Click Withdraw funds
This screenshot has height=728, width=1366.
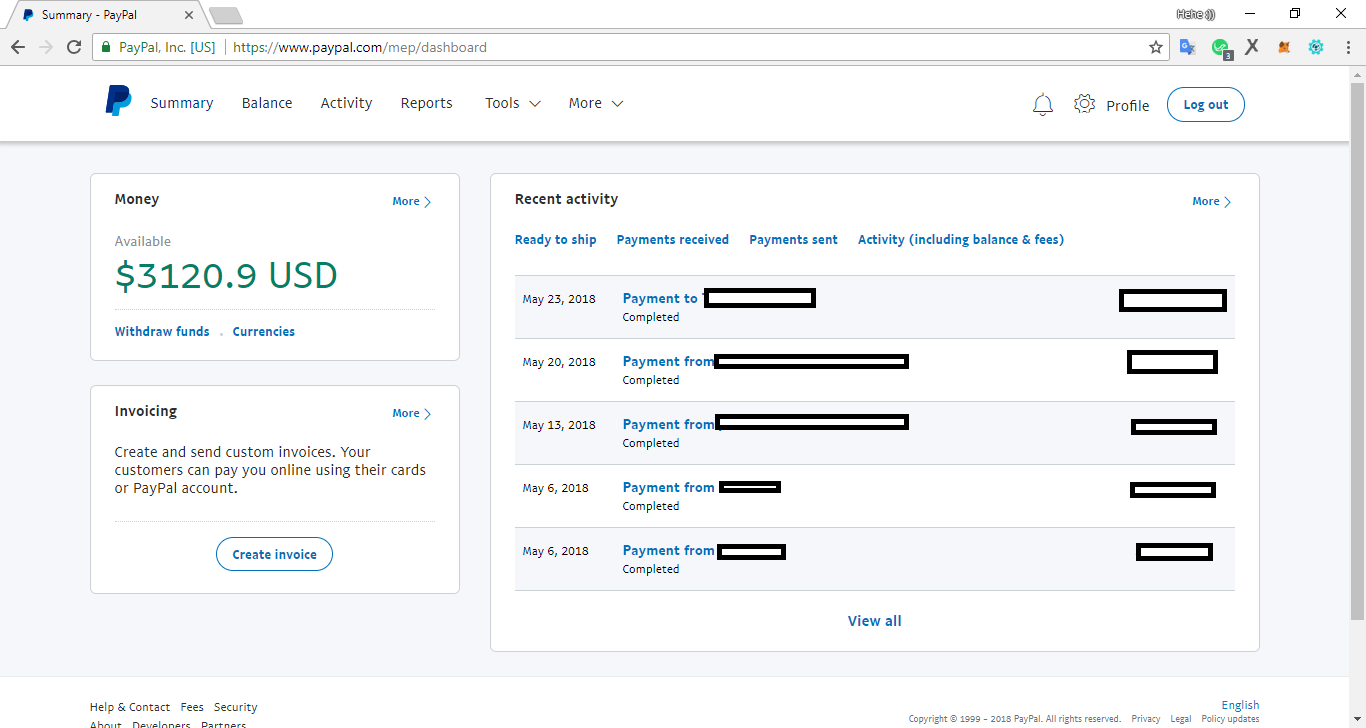coord(162,331)
